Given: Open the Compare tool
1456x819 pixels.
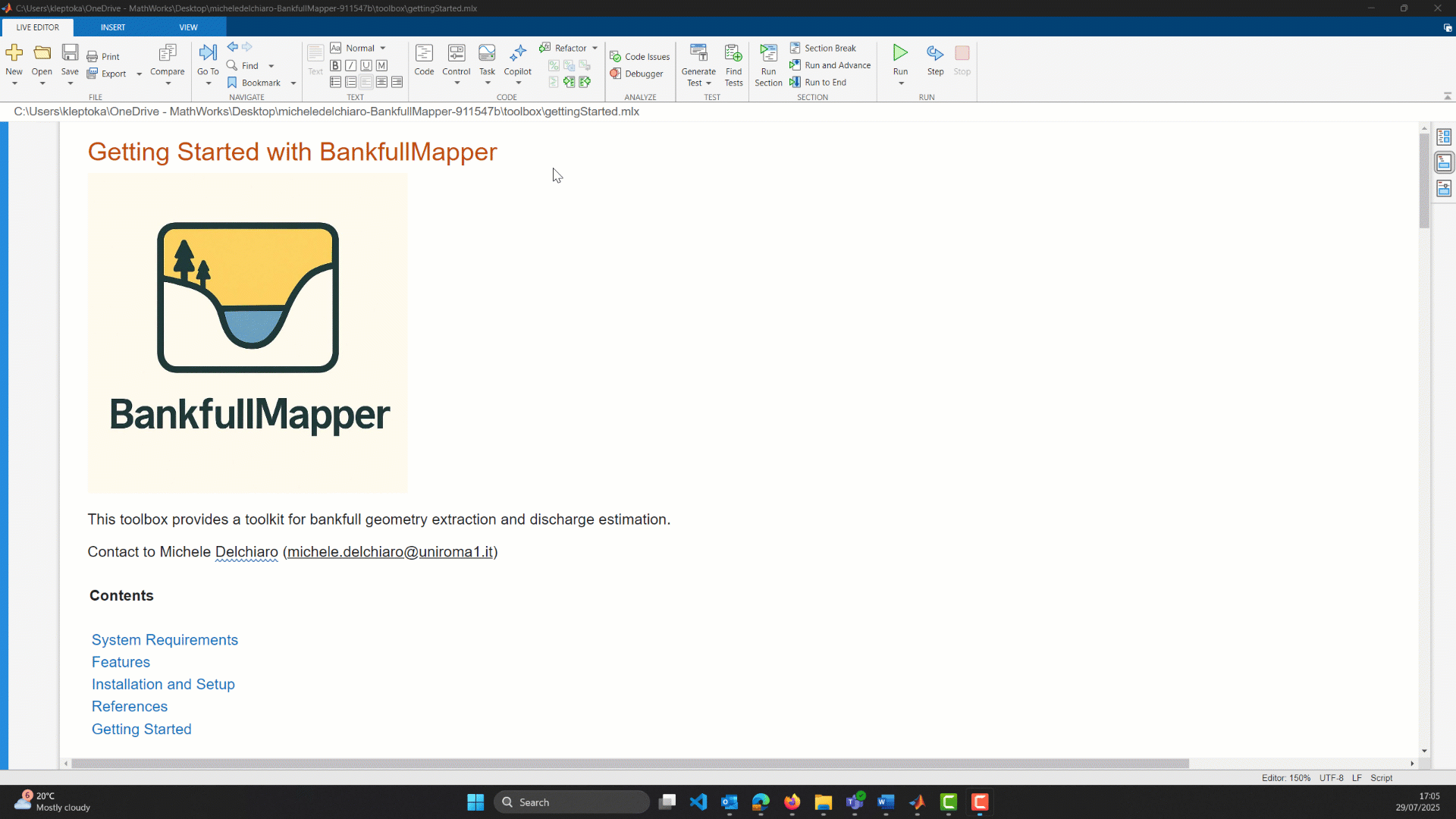Looking at the screenshot, I should pyautogui.click(x=167, y=61).
